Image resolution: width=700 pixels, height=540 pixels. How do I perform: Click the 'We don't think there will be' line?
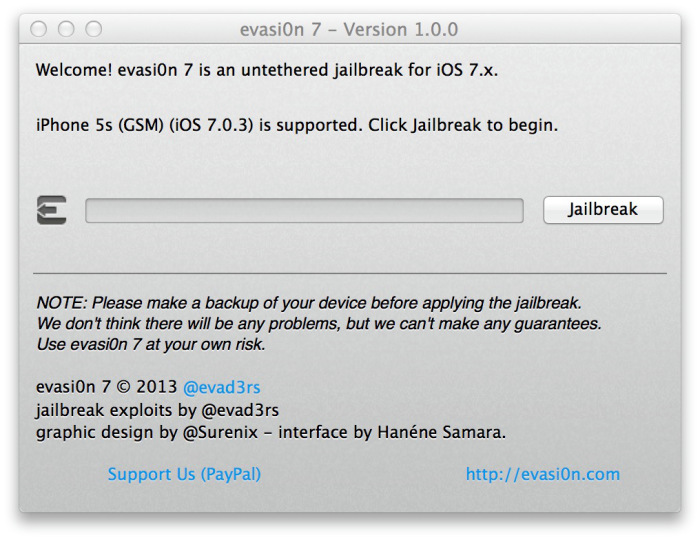[318, 324]
